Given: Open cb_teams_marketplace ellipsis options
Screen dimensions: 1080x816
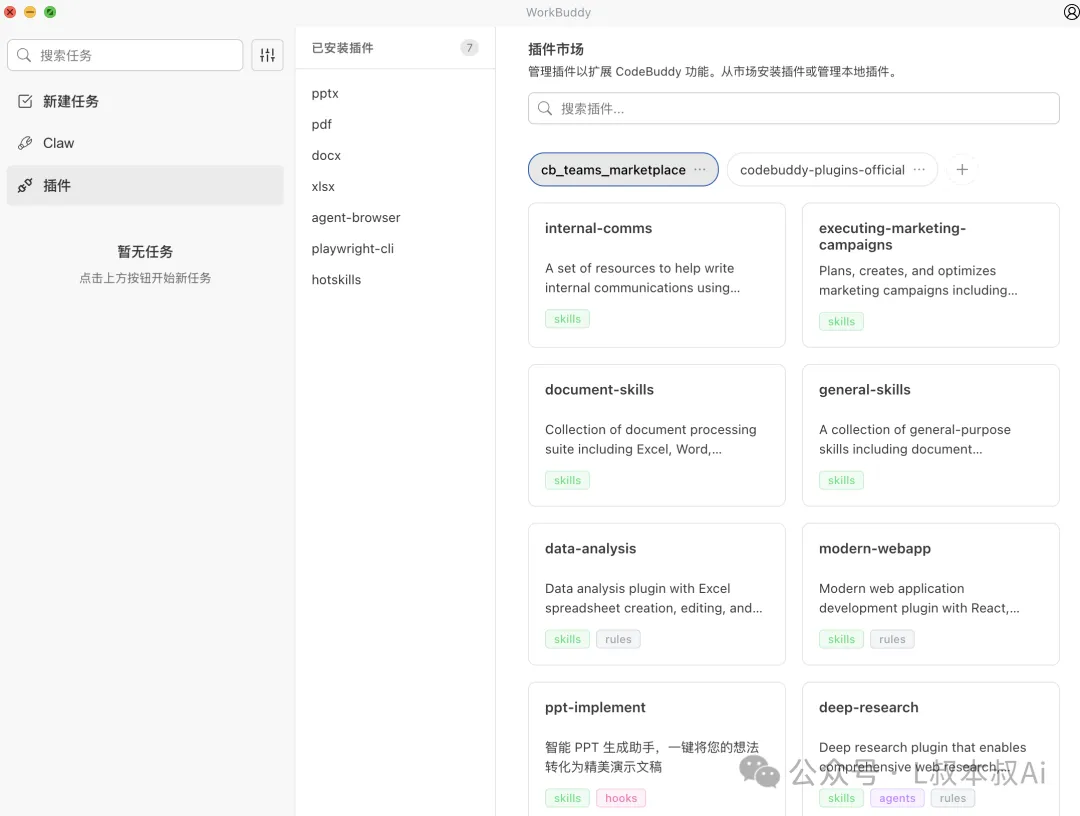Looking at the screenshot, I should 700,169.
